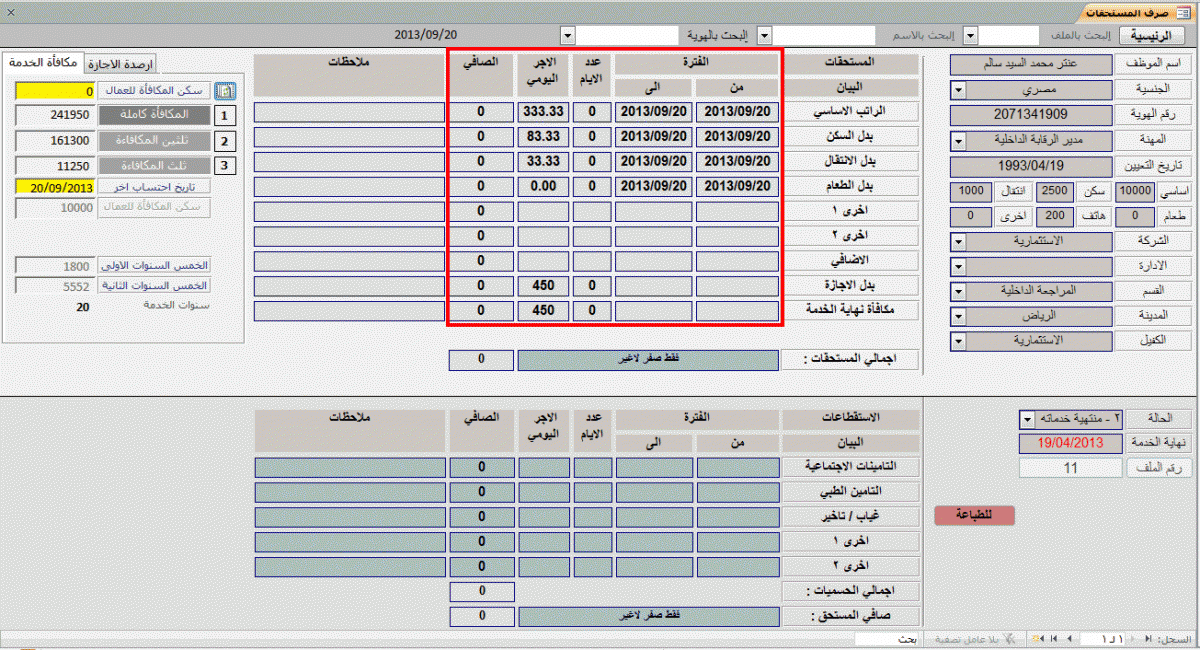Go to the previous record in the navigator
Image resolution: width=1200 pixels, height=650 pixels.
click(x=1132, y=638)
